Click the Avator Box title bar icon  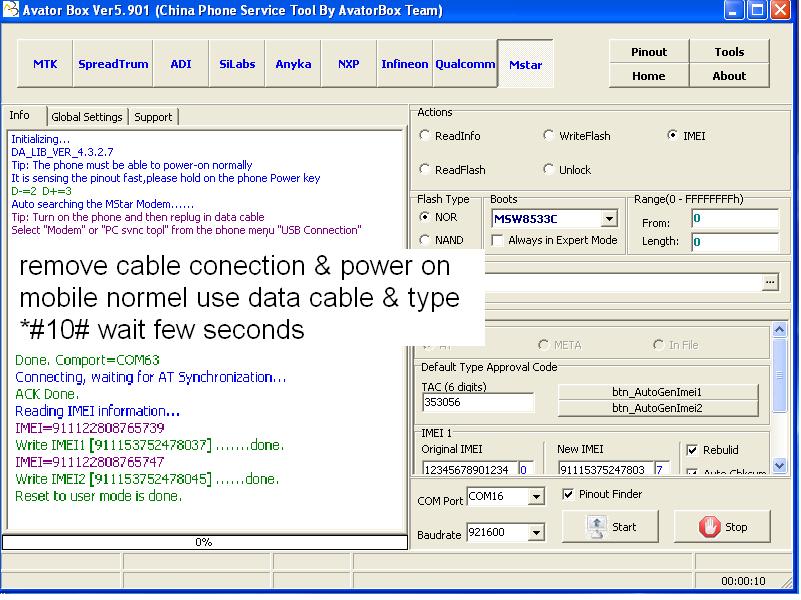pos(10,10)
